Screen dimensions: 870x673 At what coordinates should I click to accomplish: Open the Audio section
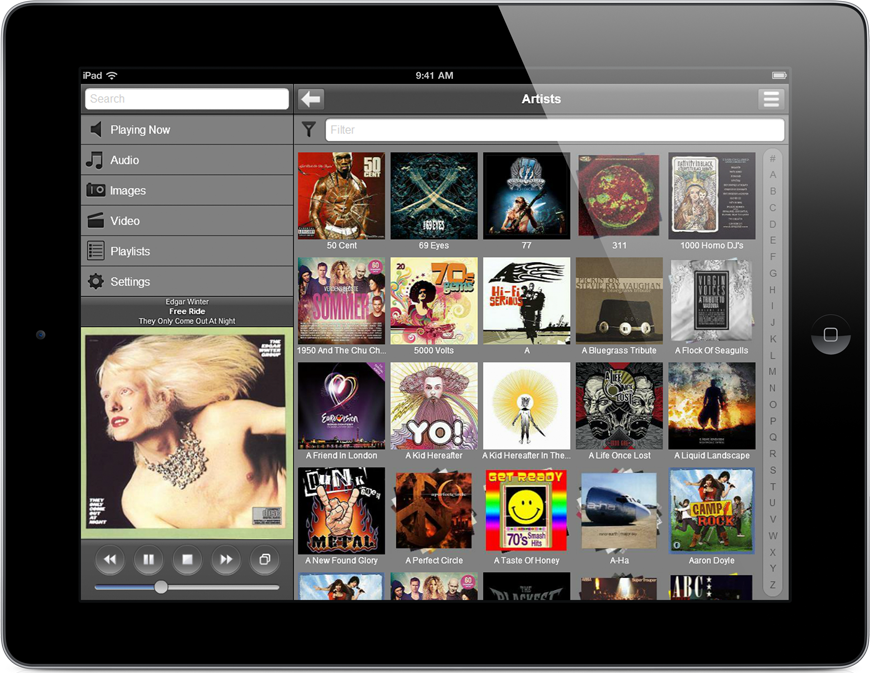(187, 160)
